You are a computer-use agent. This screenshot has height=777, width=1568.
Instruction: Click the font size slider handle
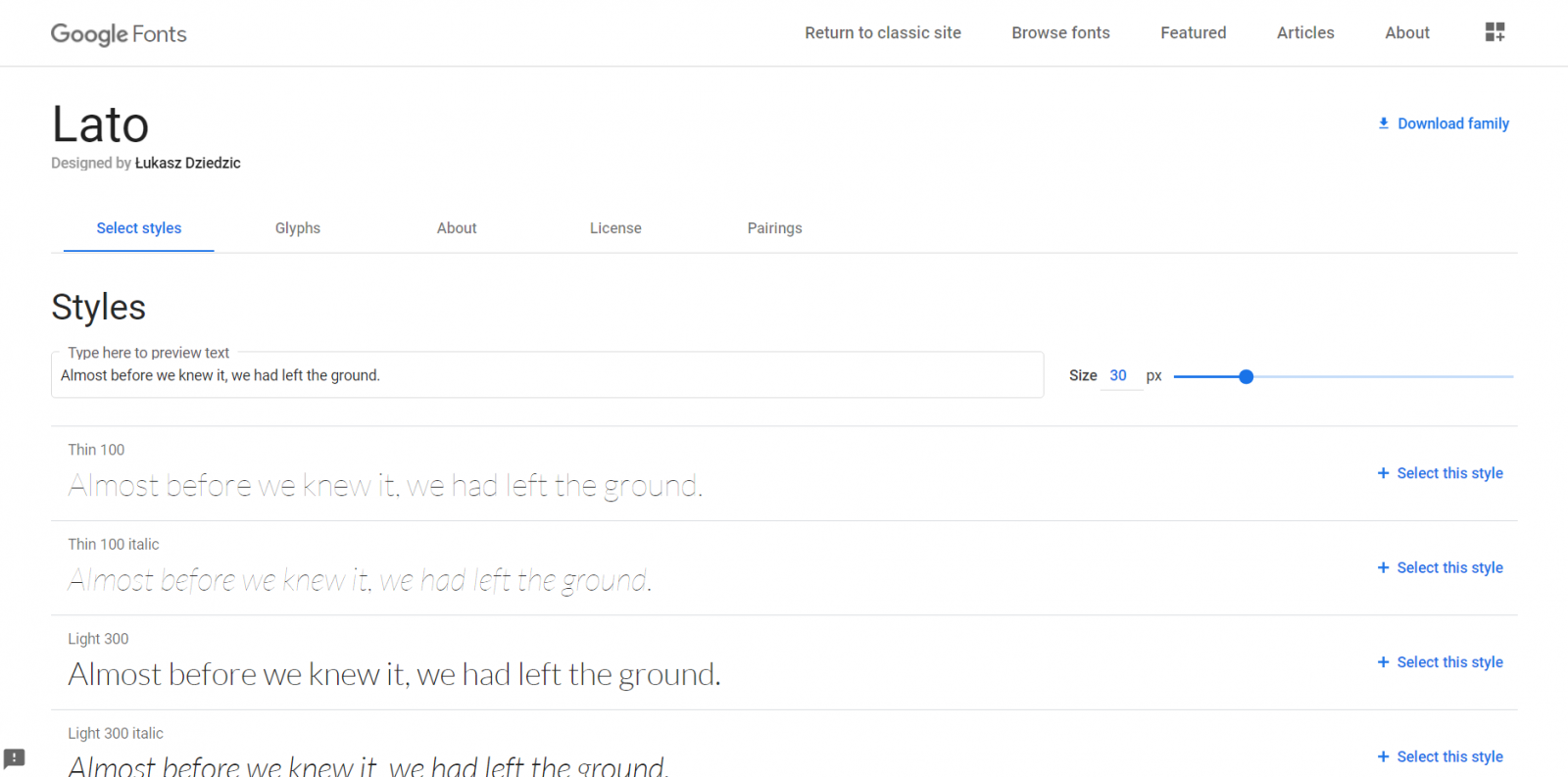pos(1246,376)
